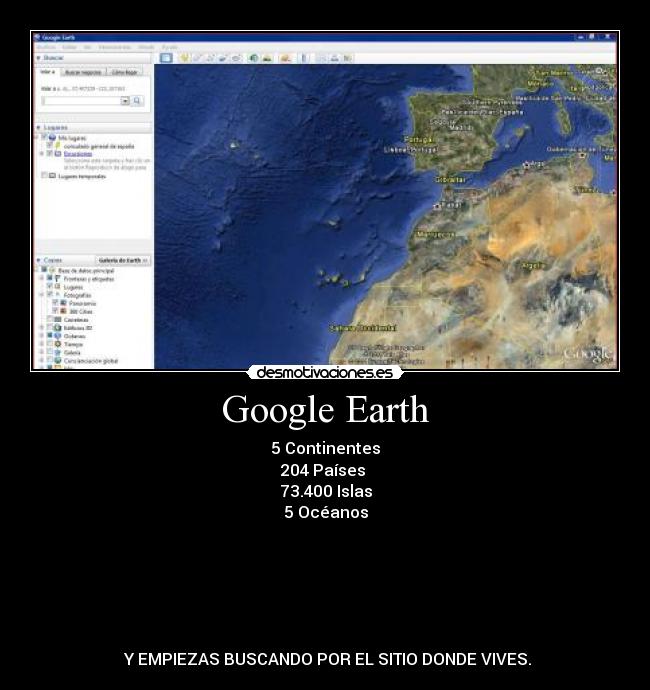The height and width of the screenshot is (690, 650).
Task: Switch to the Cómo llegar tab
Action: pos(125,72)
